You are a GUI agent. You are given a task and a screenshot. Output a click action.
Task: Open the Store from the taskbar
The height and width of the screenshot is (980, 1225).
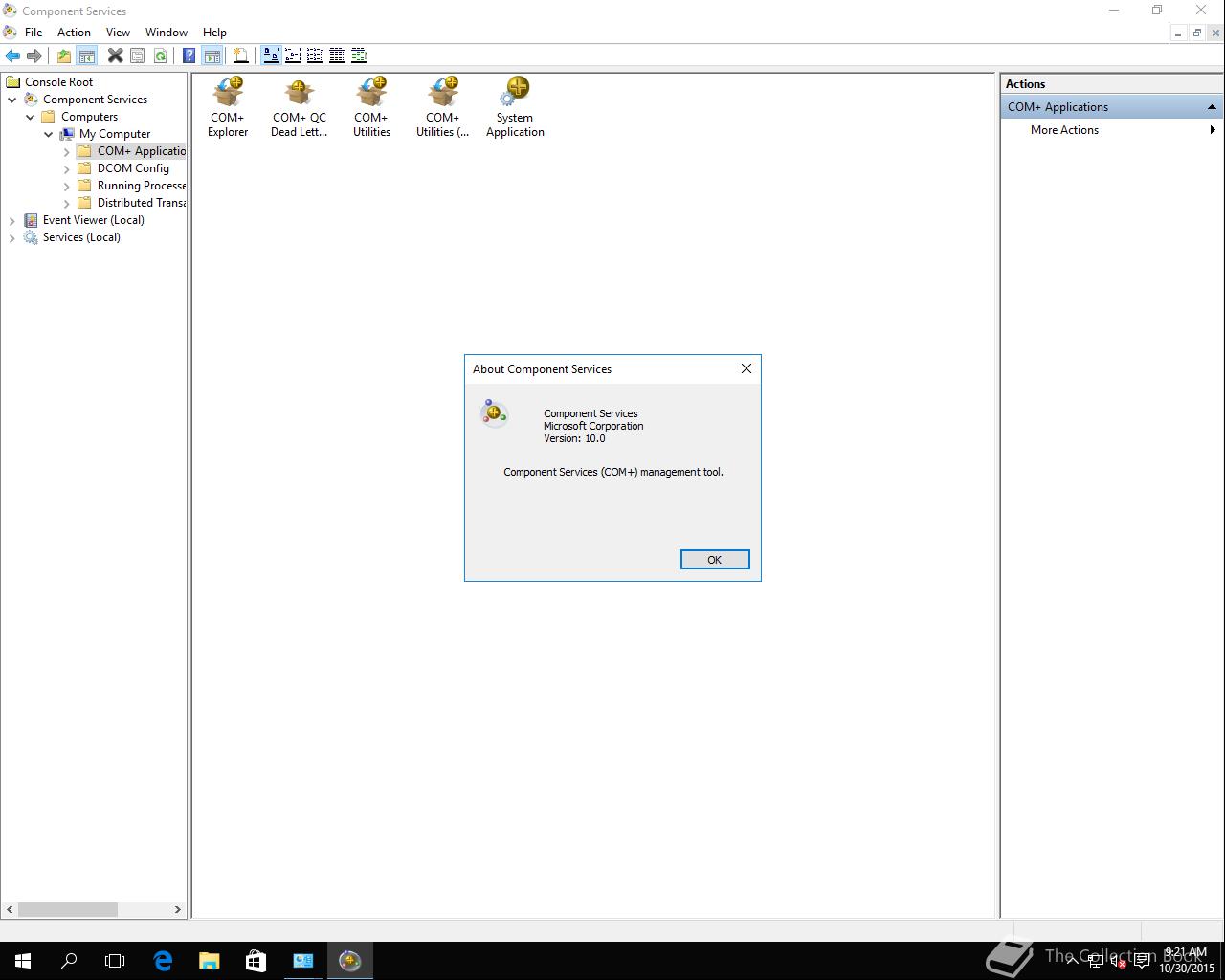pyautogui.click(x=256, y=960)
